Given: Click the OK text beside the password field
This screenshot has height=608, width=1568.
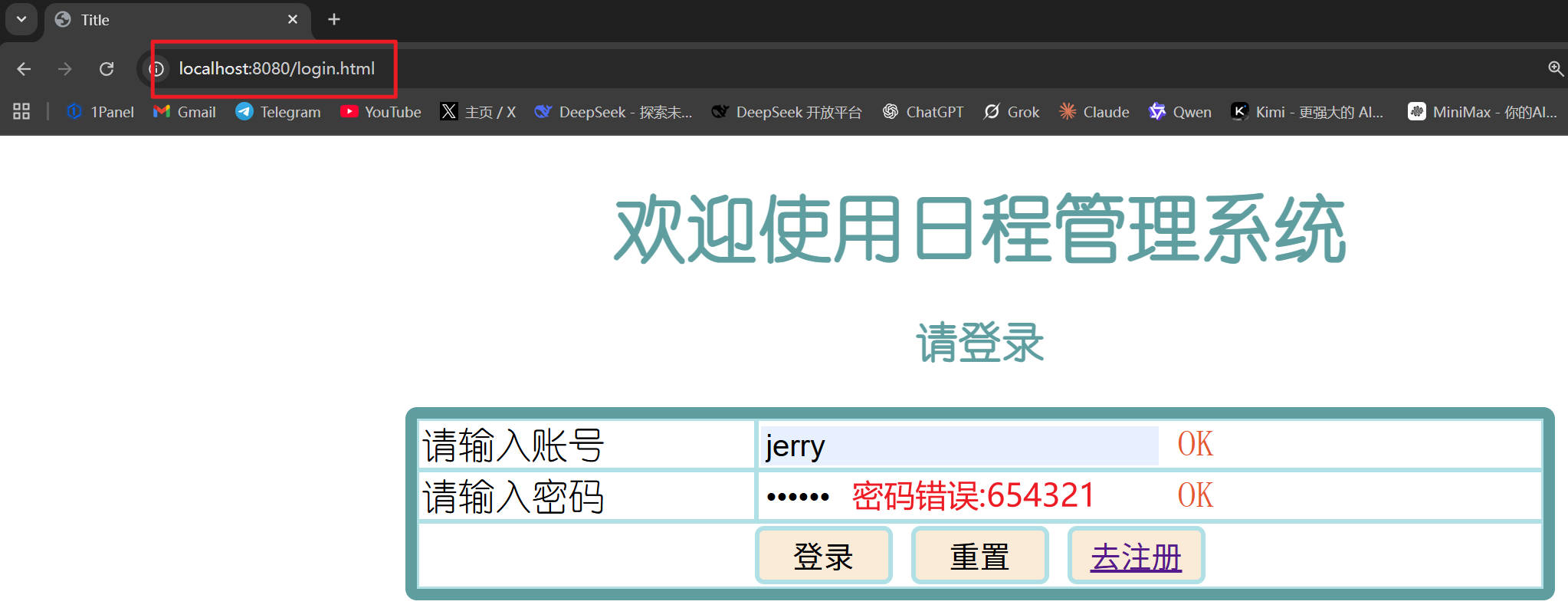Looking at the screenshot, I should [x=1196, y=495].
